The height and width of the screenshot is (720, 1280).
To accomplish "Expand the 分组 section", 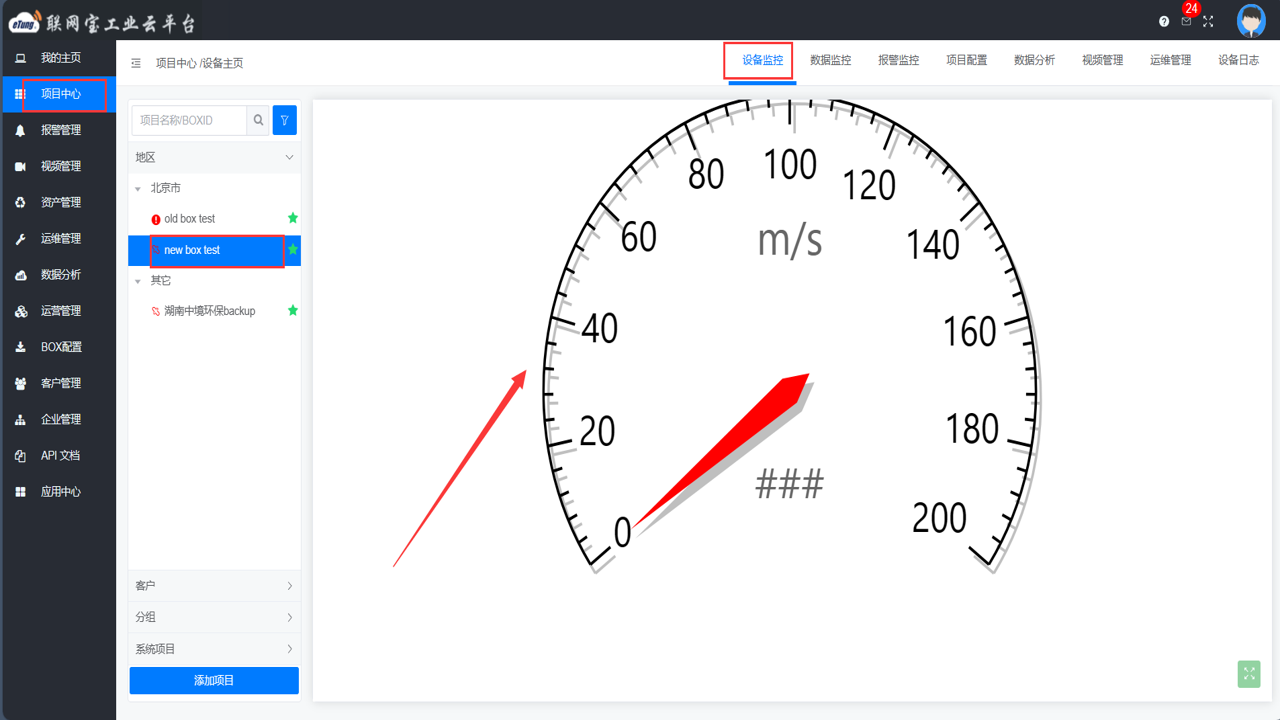I will pyautogui.click(x=214, y=617).
